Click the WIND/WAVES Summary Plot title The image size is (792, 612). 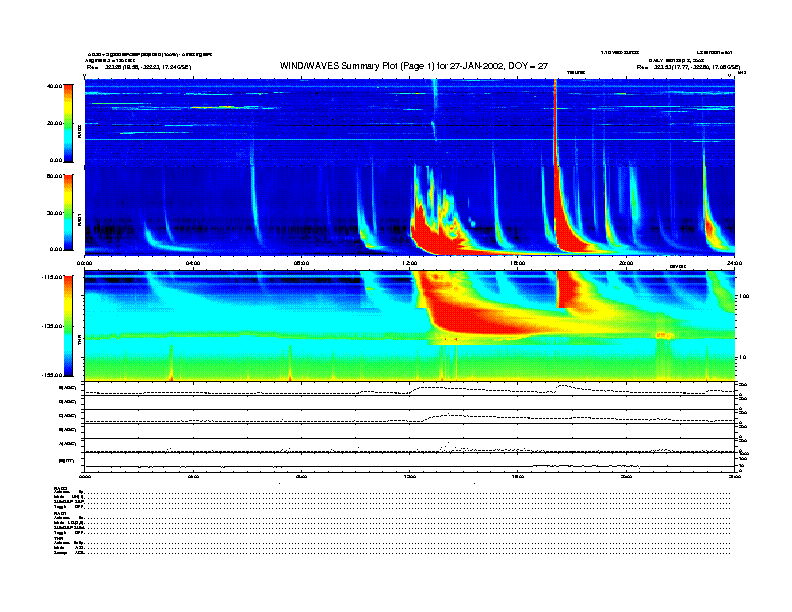(414, 66)
